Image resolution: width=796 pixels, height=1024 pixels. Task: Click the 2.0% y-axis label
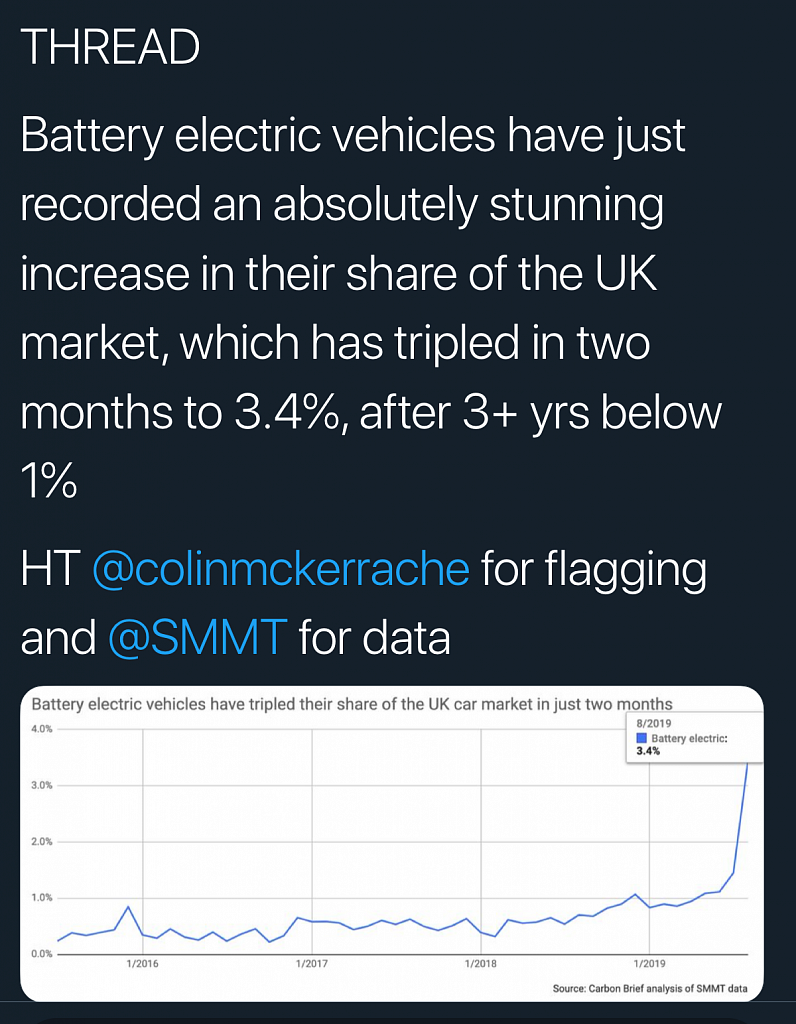click(x=42, y=841)
